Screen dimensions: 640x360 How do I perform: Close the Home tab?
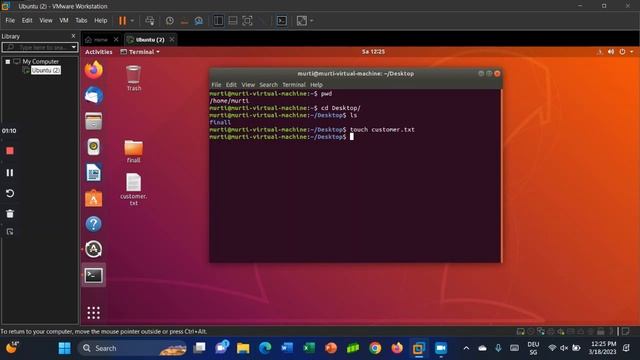(x=116, y=40)
